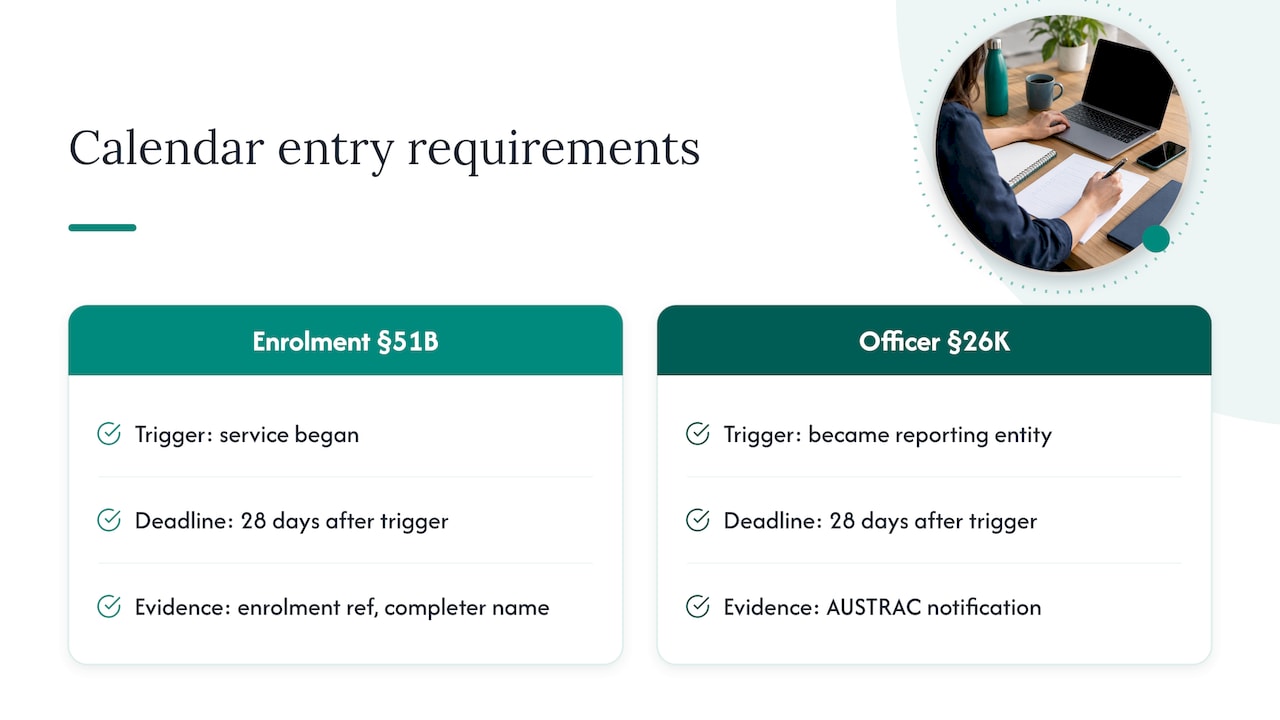Viewport: 1280px width, 720px height.
Task: Click the checkmark beside 'Trigger: became reporting entity'
Action: 698,434
